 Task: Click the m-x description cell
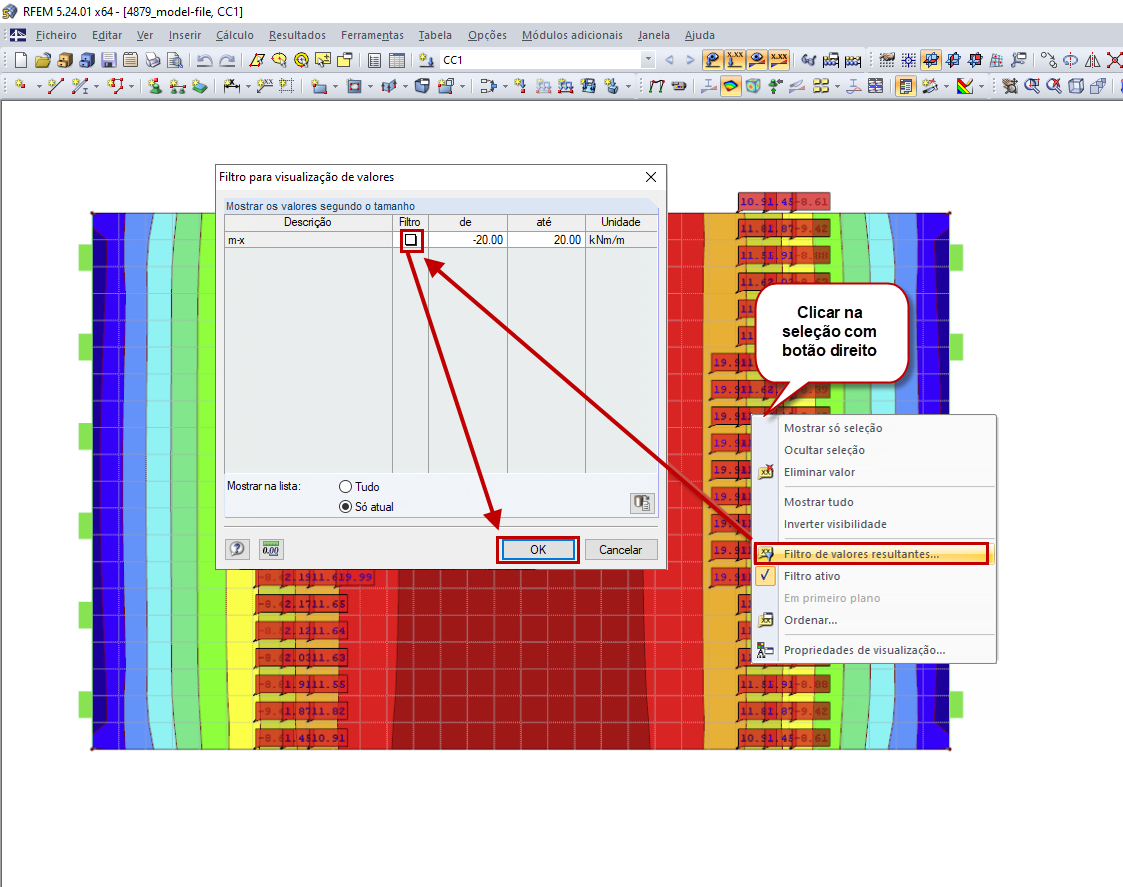(x=308, y=240)
